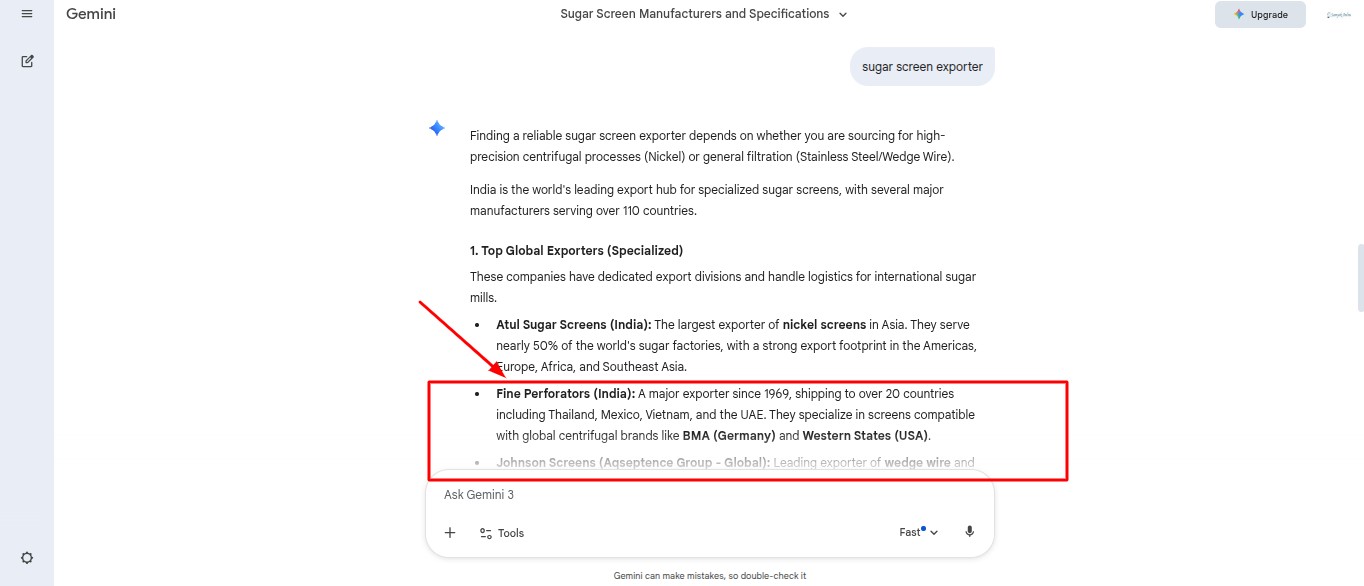Click the bold "Western States (USA)" text
The image size is (1364, 586).
coord(865,436)
